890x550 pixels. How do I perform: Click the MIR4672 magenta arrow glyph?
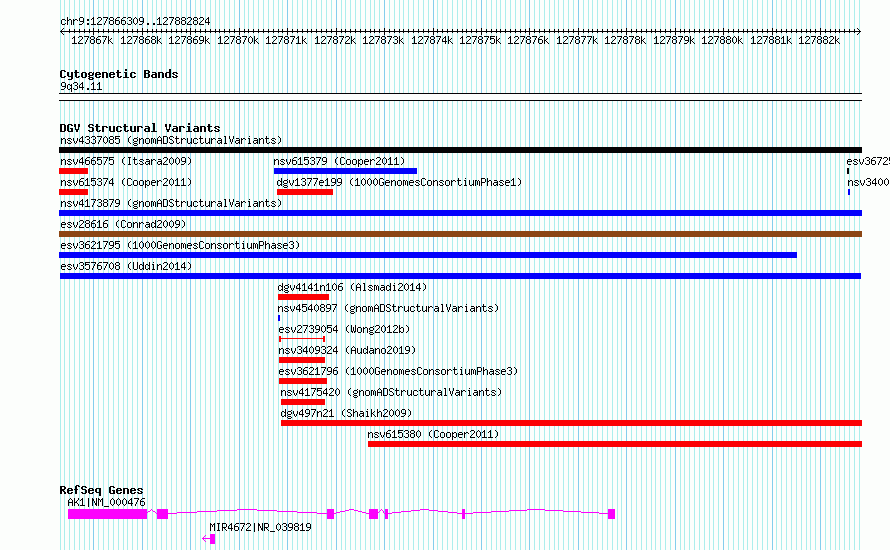tap(209, 539)
